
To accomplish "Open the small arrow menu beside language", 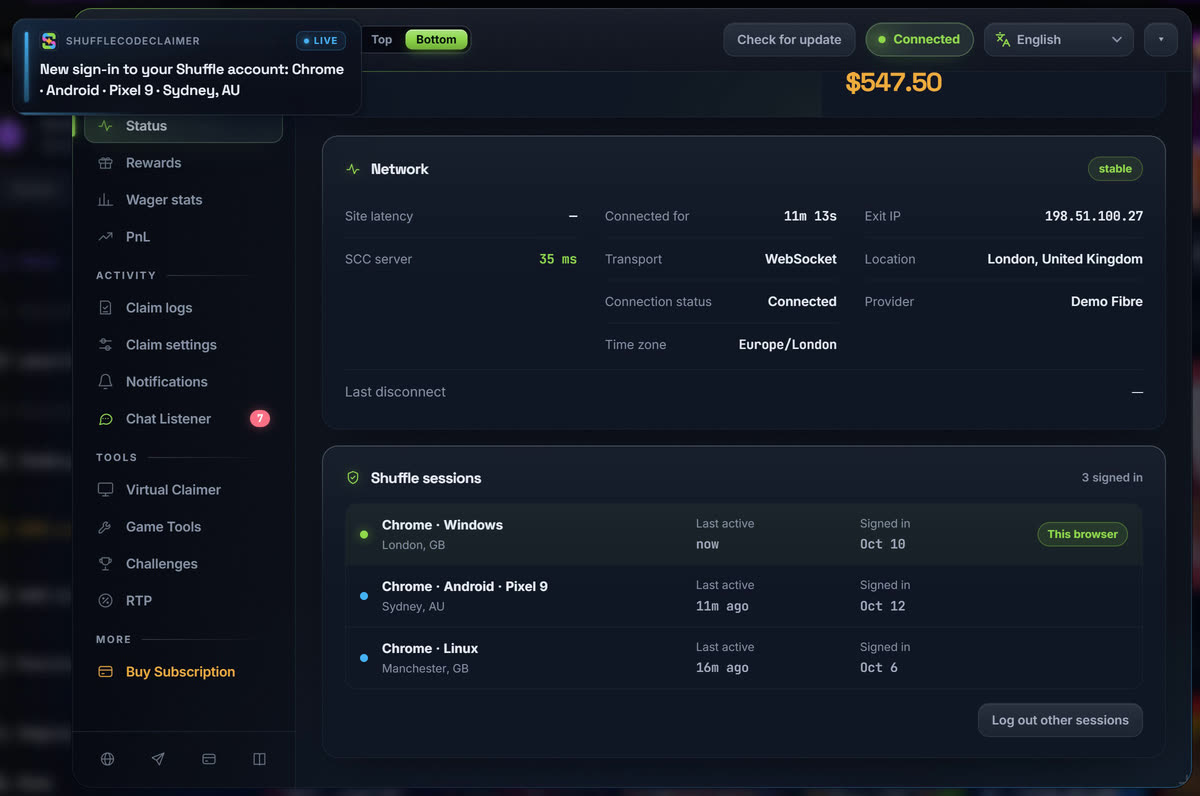I will tap(1161, 40).
